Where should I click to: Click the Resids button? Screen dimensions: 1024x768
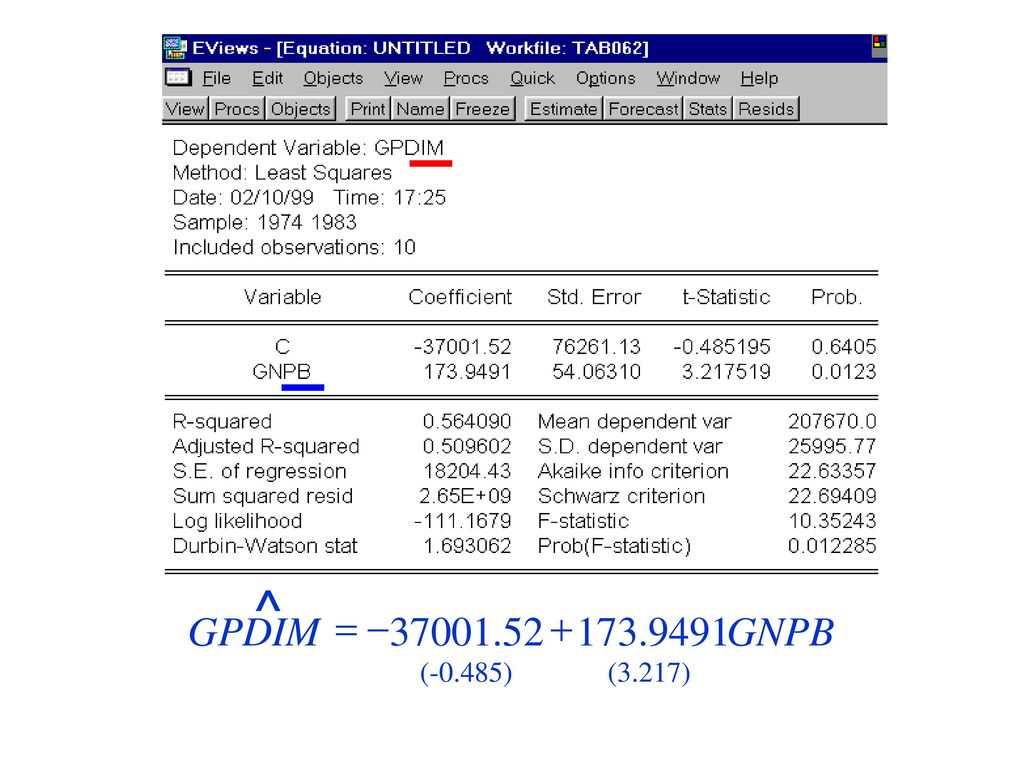tap(766, 108)
